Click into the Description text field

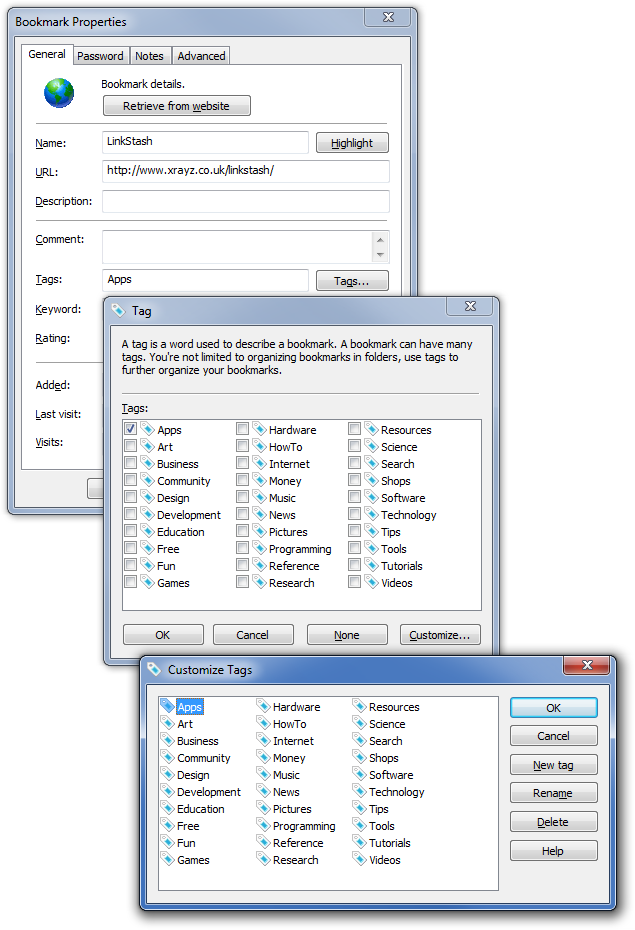pos(245,202)
